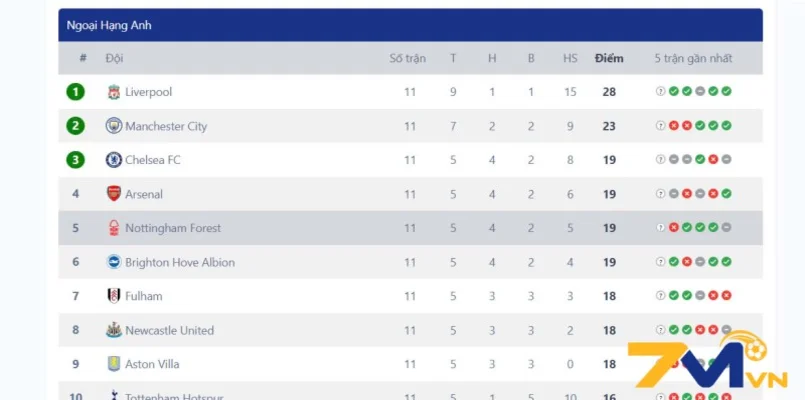Select the Chelsea FC crest icon

click(x=114, y=160)
